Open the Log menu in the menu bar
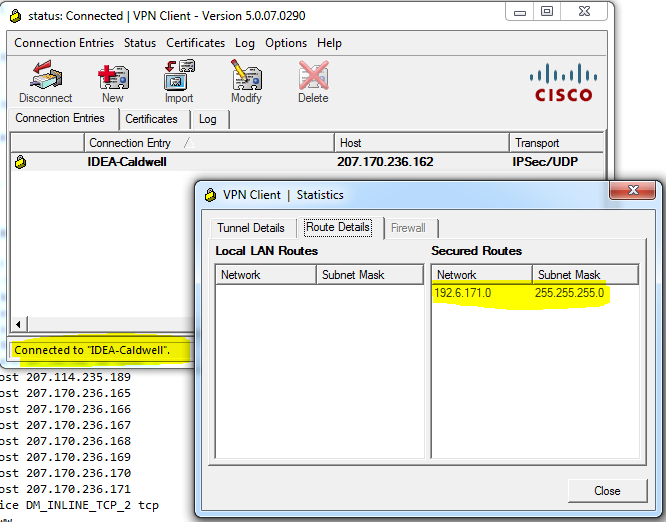This screenshot has height=522, width=666. pos(245,43)
